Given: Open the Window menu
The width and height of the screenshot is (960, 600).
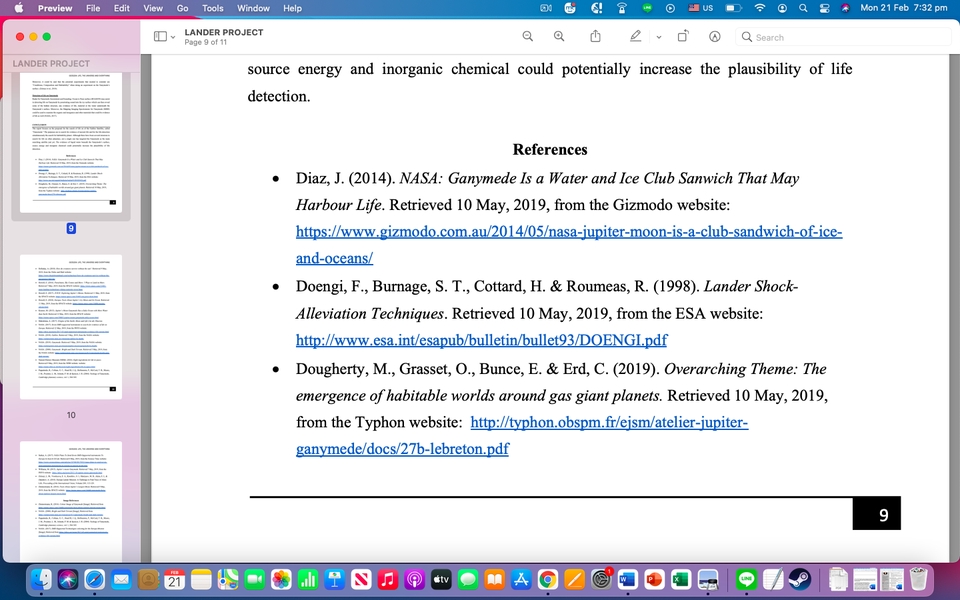Looking at the screenshot, I should (x=253, y=8).
